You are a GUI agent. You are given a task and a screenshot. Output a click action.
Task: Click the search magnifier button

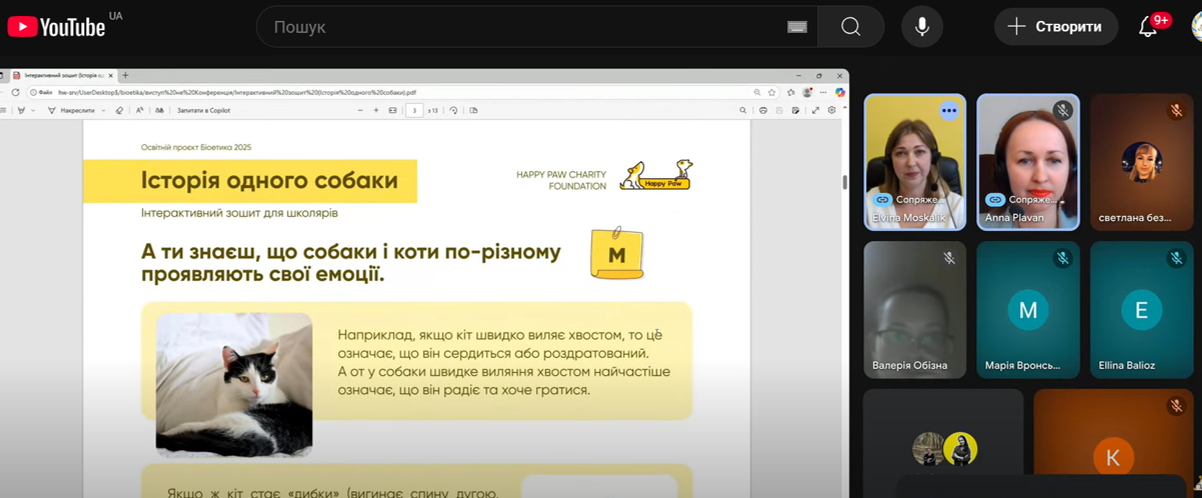[850, 27]
